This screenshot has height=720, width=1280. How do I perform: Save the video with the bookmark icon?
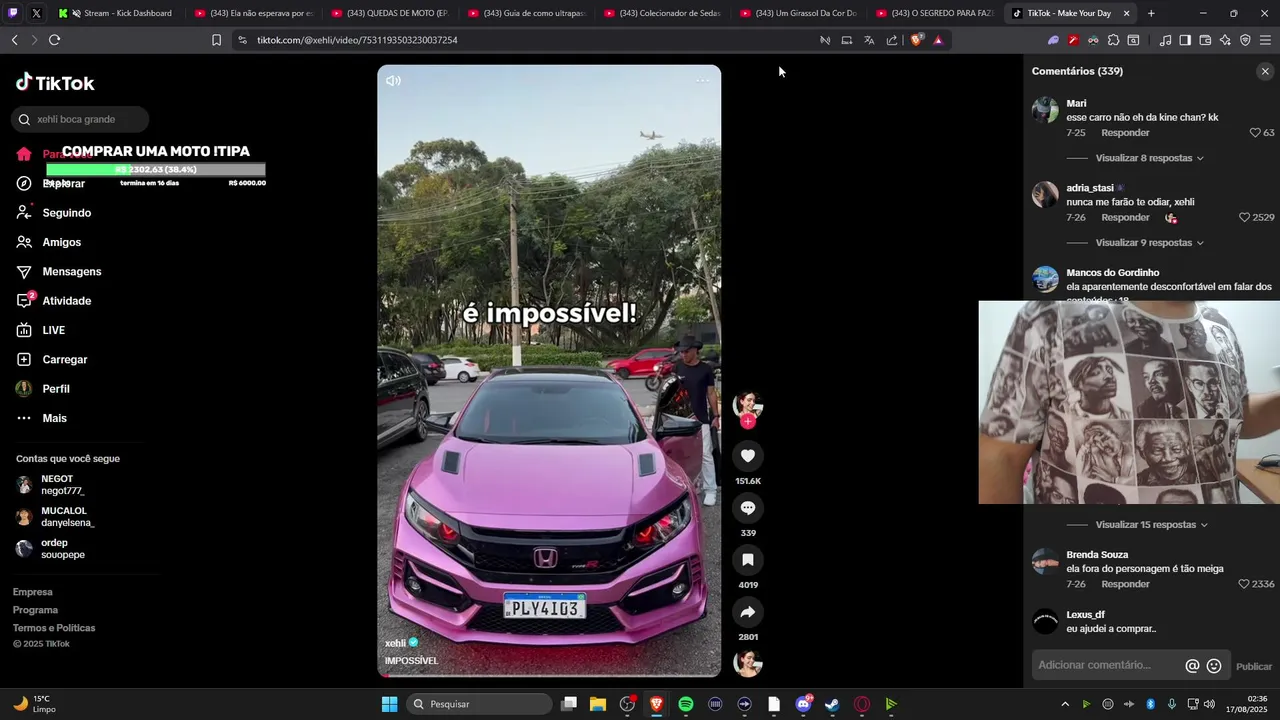[x=747, y=560]
